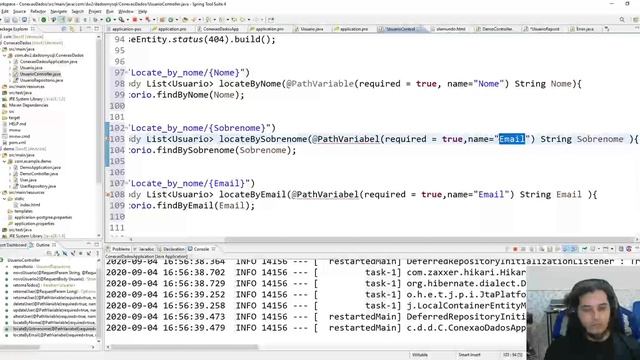Minimize the Package Explorer panel
Screen dimensions: 640x360
pyautogui.click(x=89, y=29)
